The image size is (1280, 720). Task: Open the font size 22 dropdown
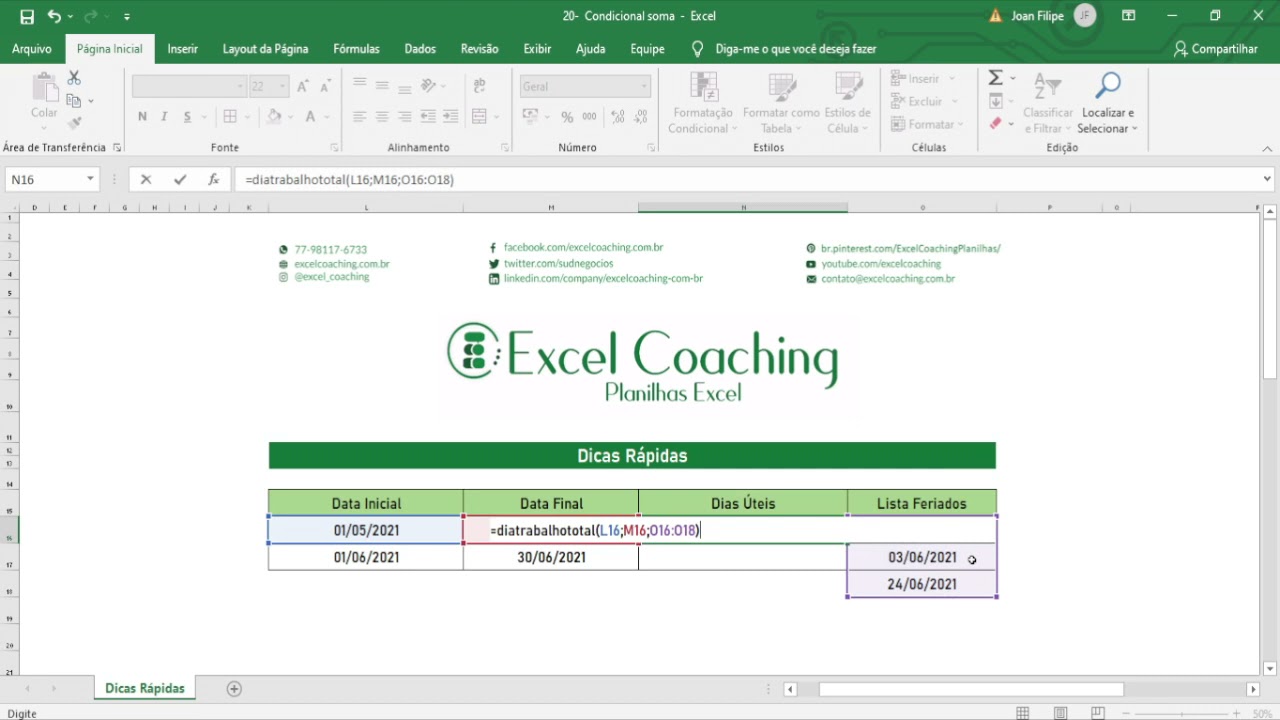click(x=284, y=87)
